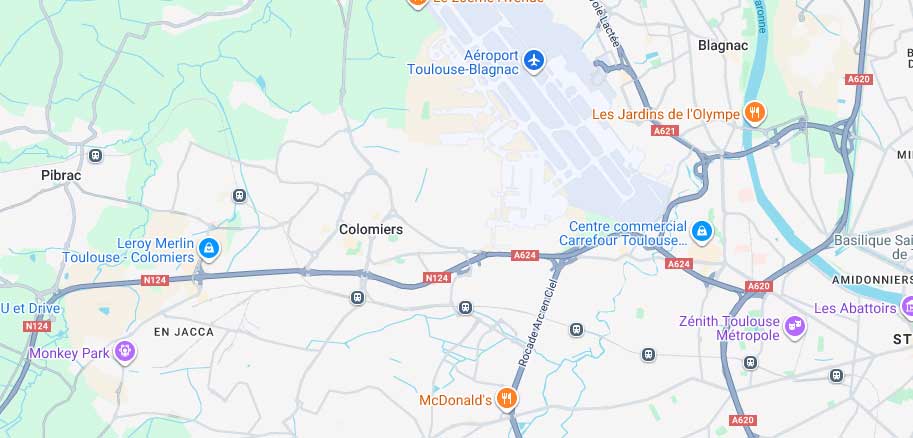Click the A621 road shield
The width and height of the screenshot is (913, 438).
tap(665, 131)
